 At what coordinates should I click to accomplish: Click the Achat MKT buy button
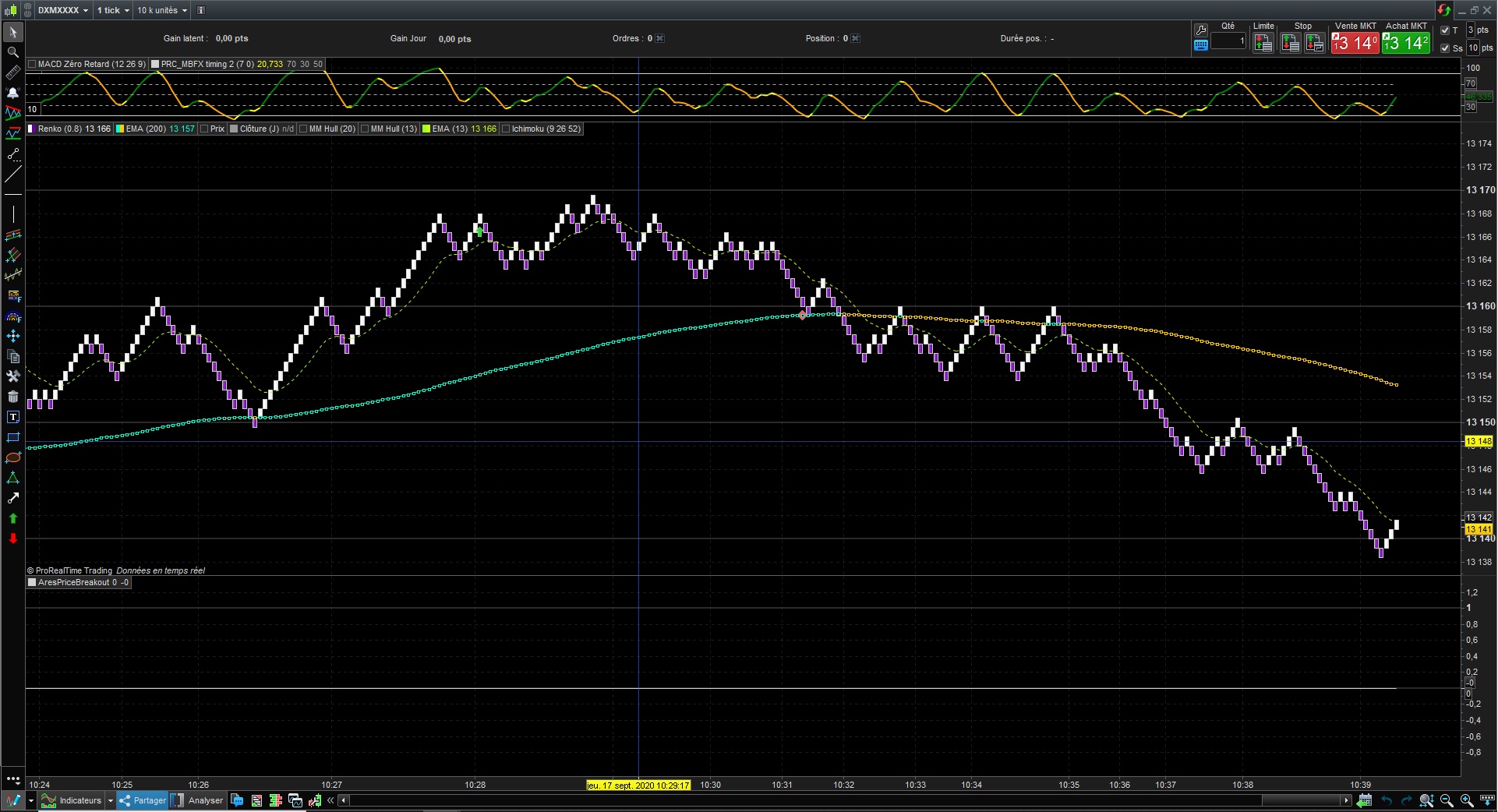click(1406, 43)
